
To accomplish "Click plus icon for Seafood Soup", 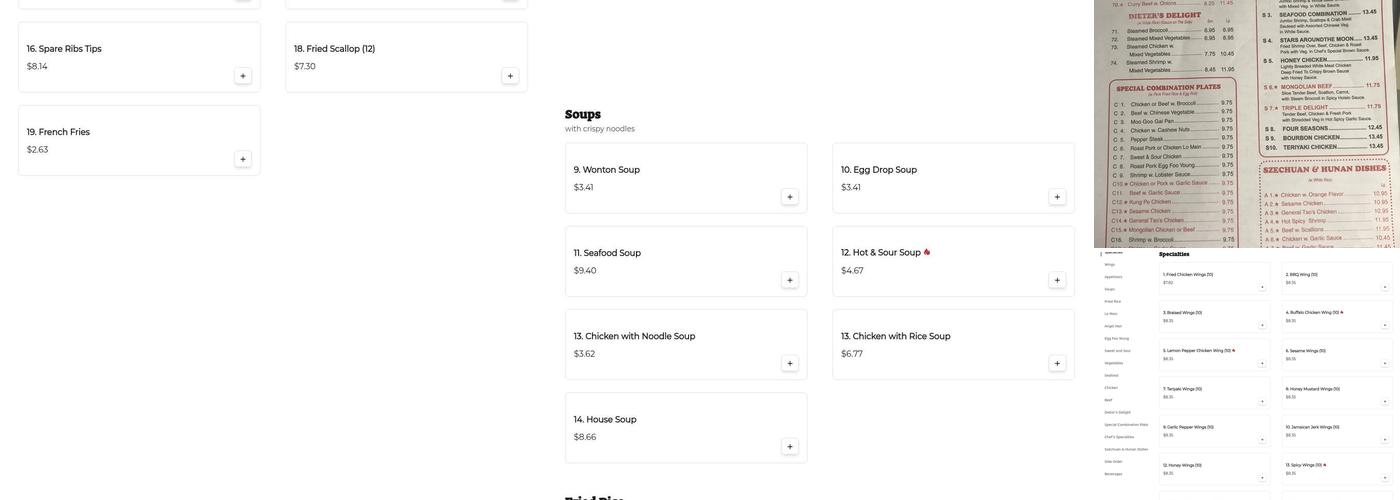I will tap(790, 280).
